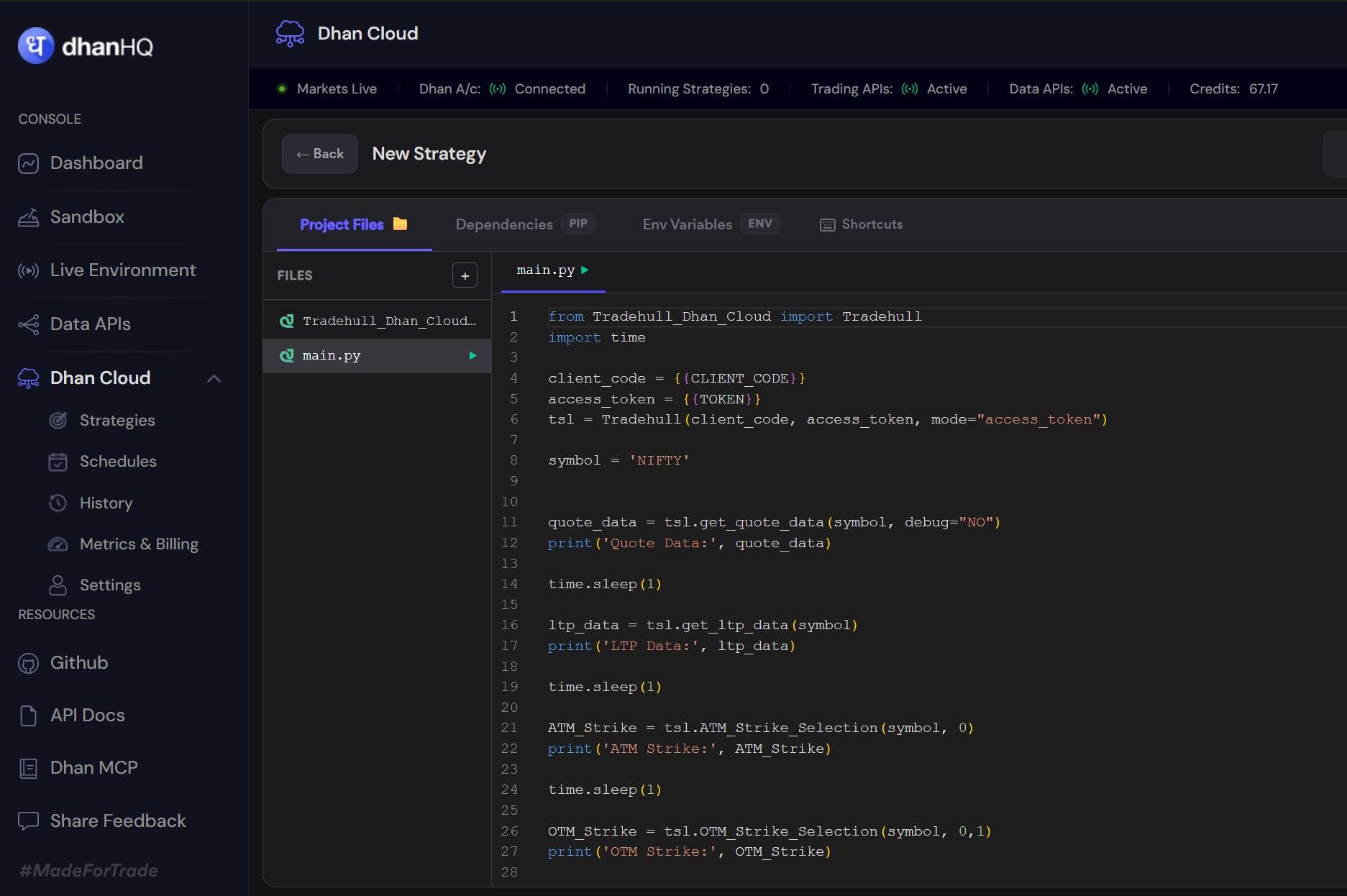
Task: Click the Settings user icon
Action: 58,585
